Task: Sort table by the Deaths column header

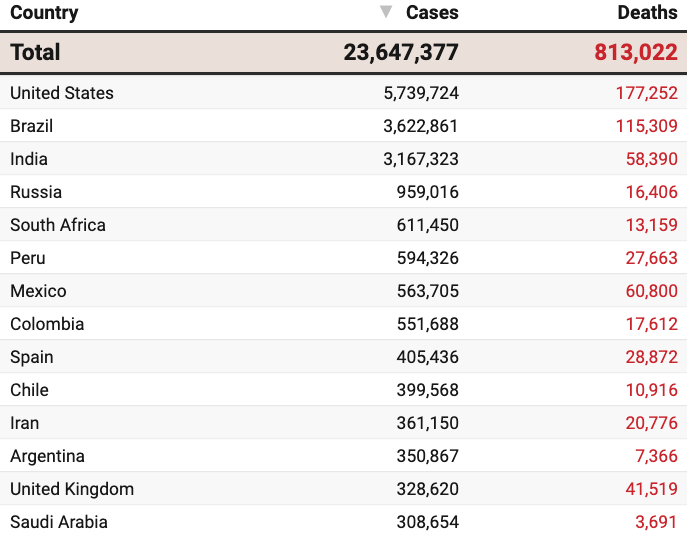Action: pyautogui.click(x=647, y=13)
